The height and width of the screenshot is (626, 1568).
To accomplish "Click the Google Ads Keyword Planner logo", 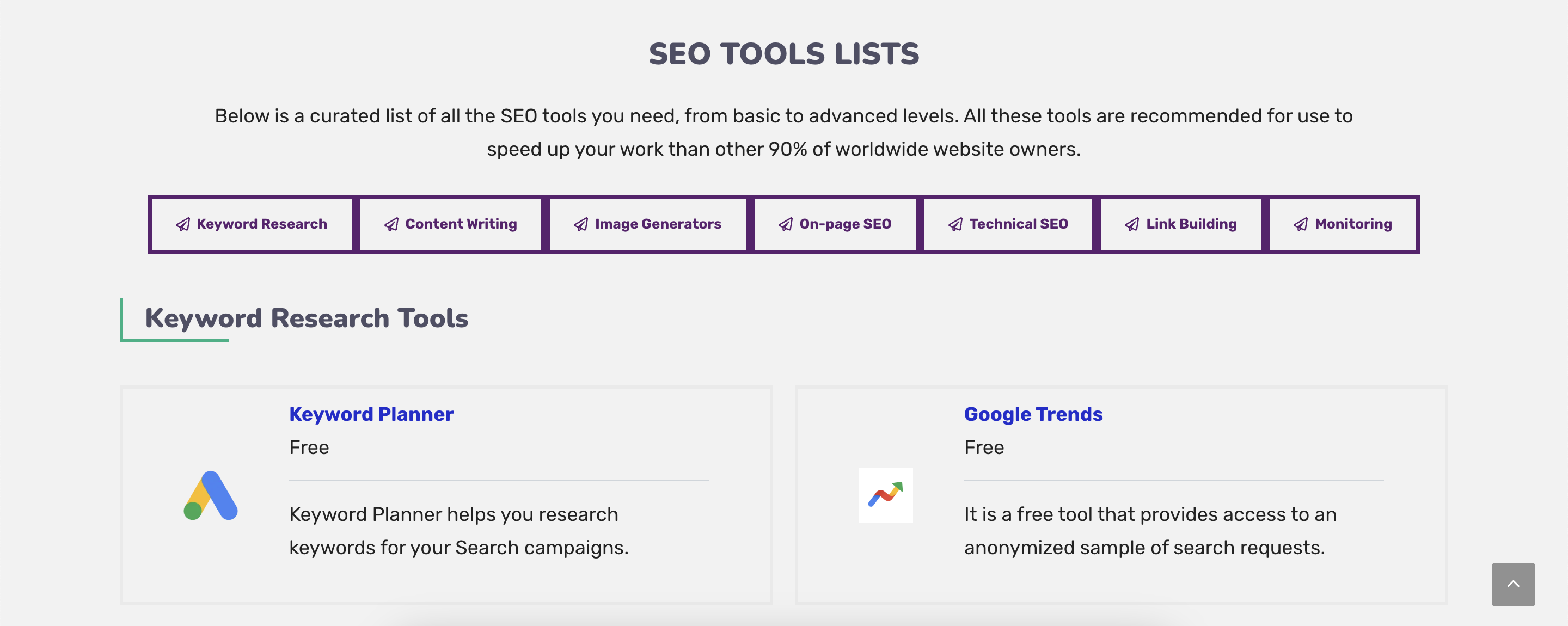I will pos(210,495).
